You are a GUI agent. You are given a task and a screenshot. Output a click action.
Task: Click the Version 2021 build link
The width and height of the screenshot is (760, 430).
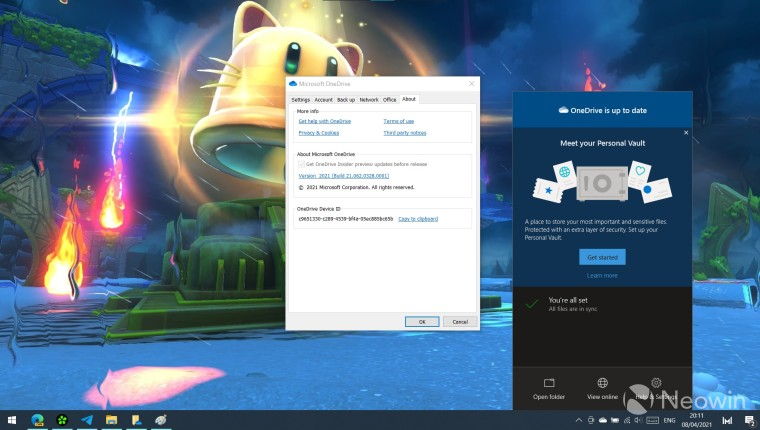(x=344, y=176)
